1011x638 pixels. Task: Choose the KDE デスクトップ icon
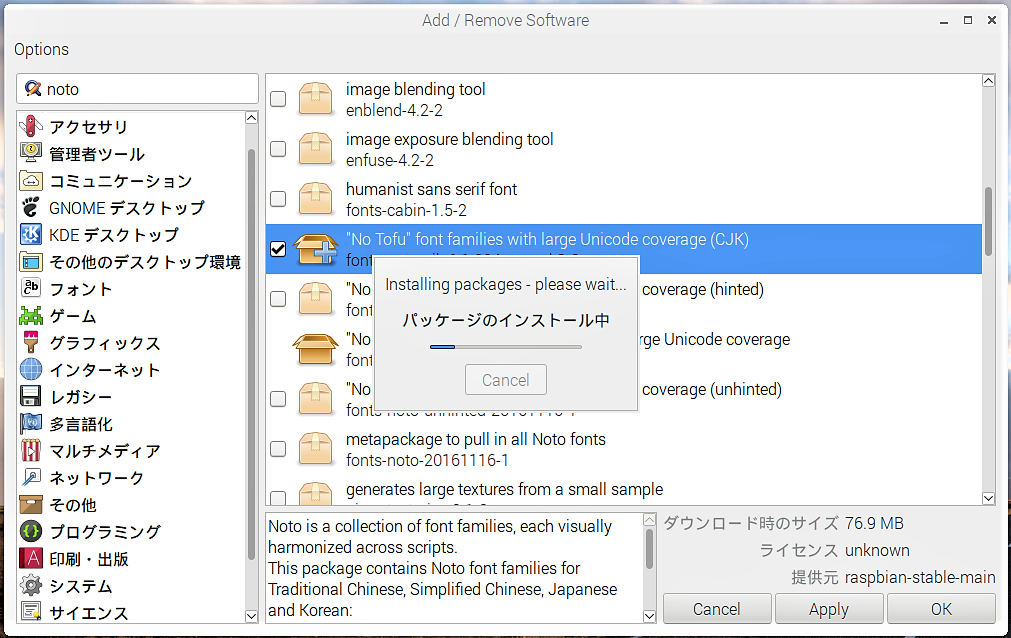(x=31, y=235)
